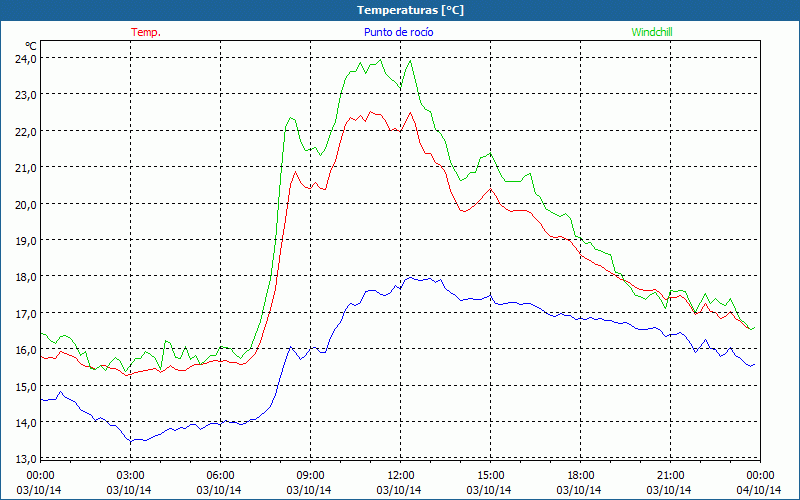The image size is (800, 500).
Task: Click the 15:00 time axis label
Action: [490, 476]
